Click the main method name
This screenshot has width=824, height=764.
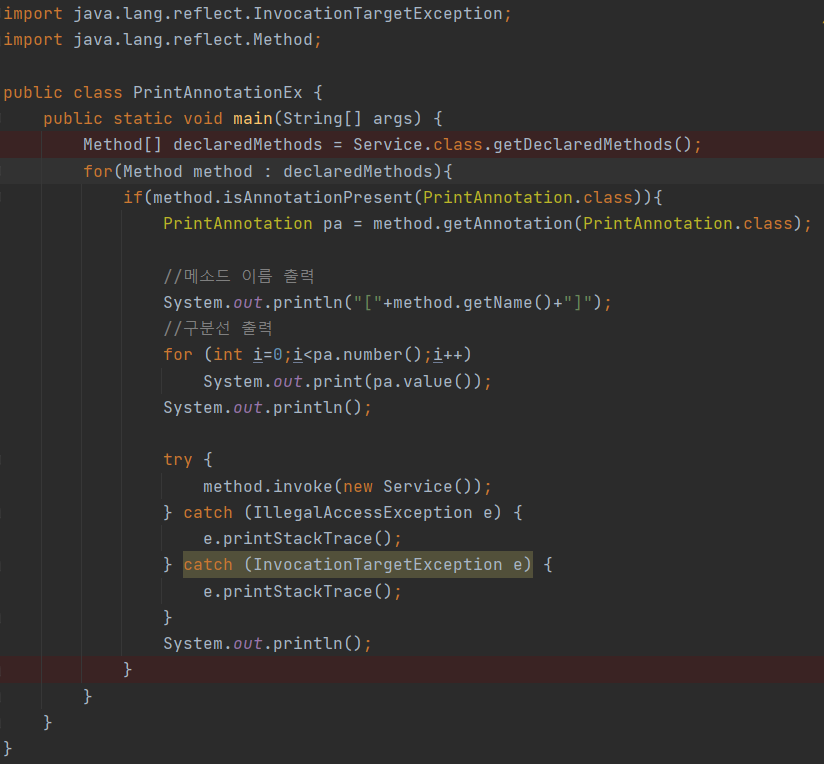pyautogui.click(x=253, y=119)
